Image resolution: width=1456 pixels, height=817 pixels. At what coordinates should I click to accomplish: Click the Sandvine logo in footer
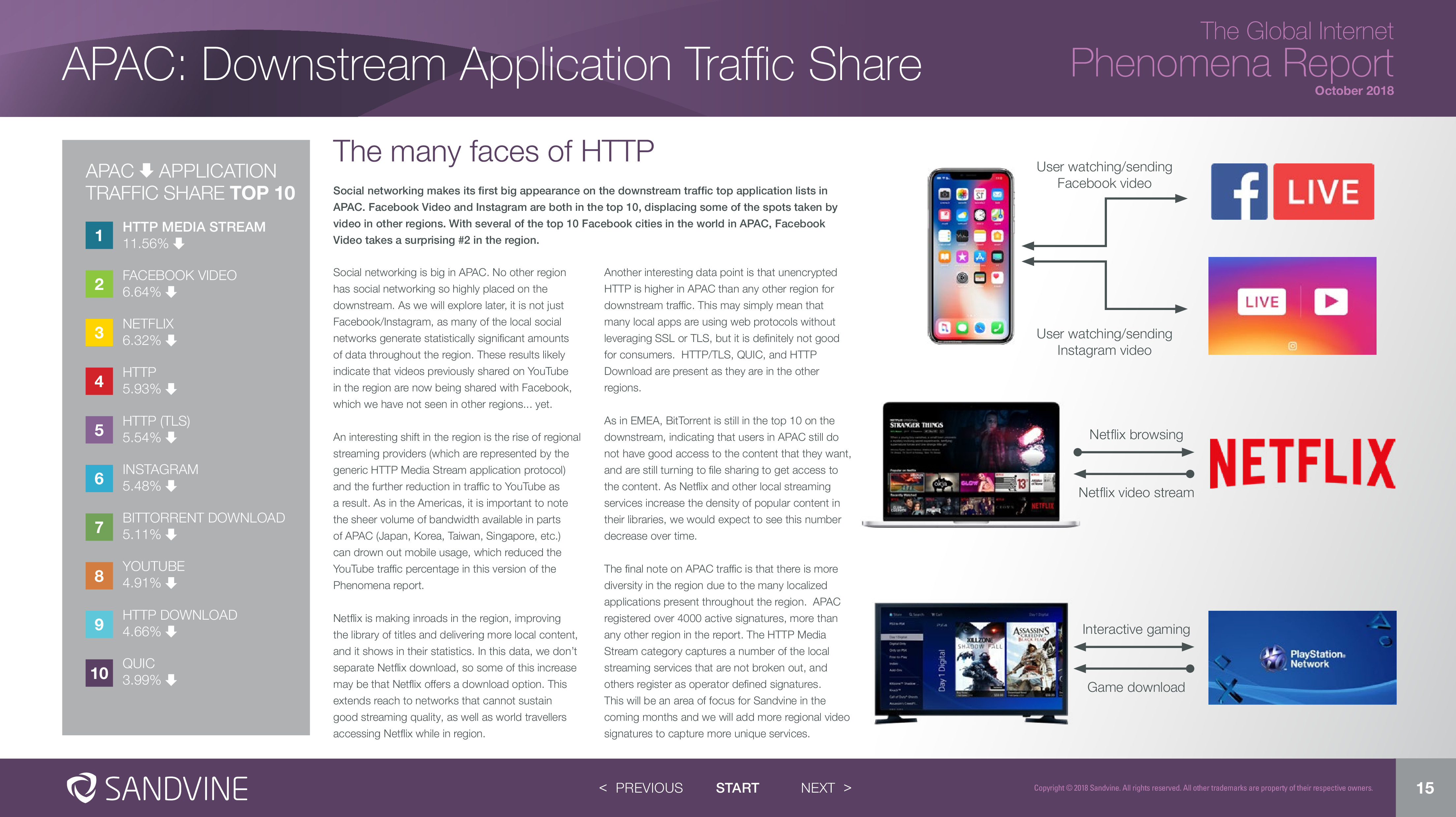click(157, 788)
